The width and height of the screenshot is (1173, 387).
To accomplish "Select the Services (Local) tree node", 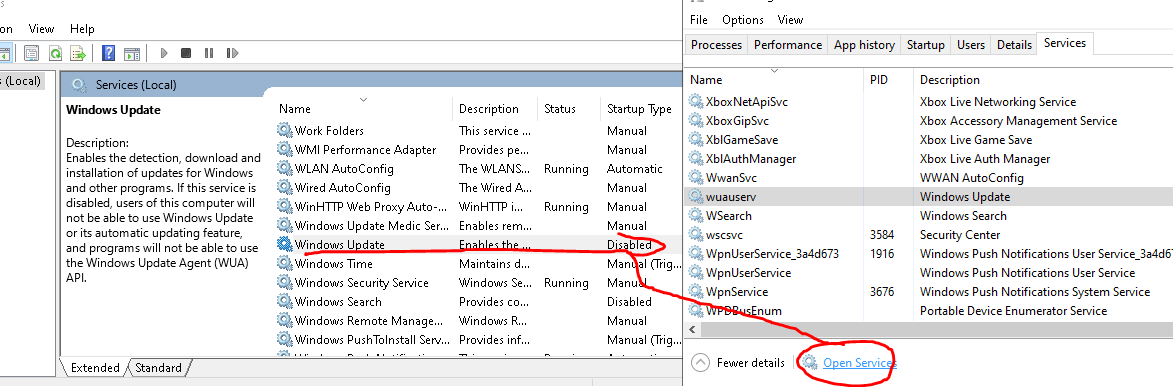I will 21,81.
